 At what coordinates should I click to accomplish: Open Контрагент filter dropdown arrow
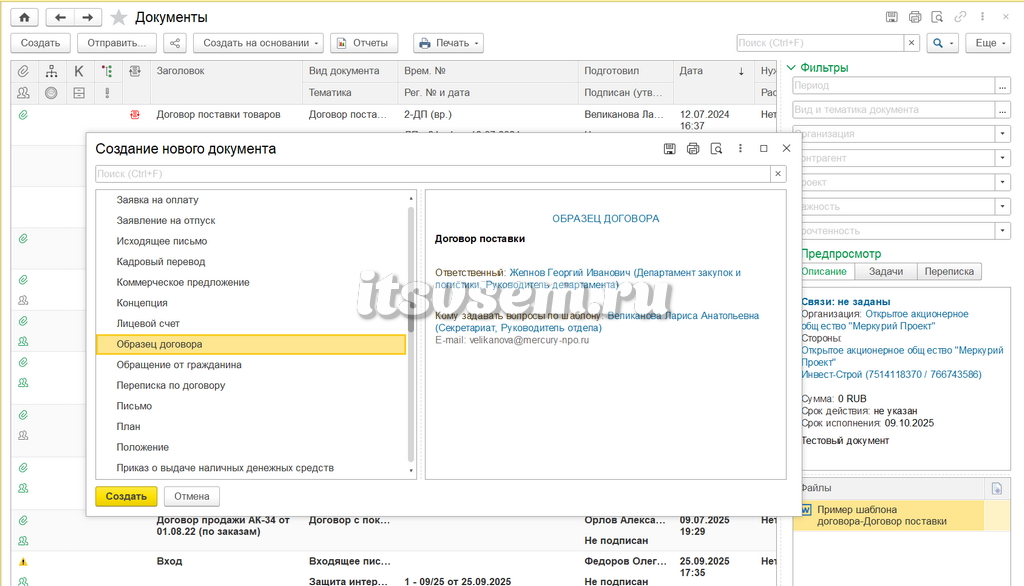tap(1002, 158)
